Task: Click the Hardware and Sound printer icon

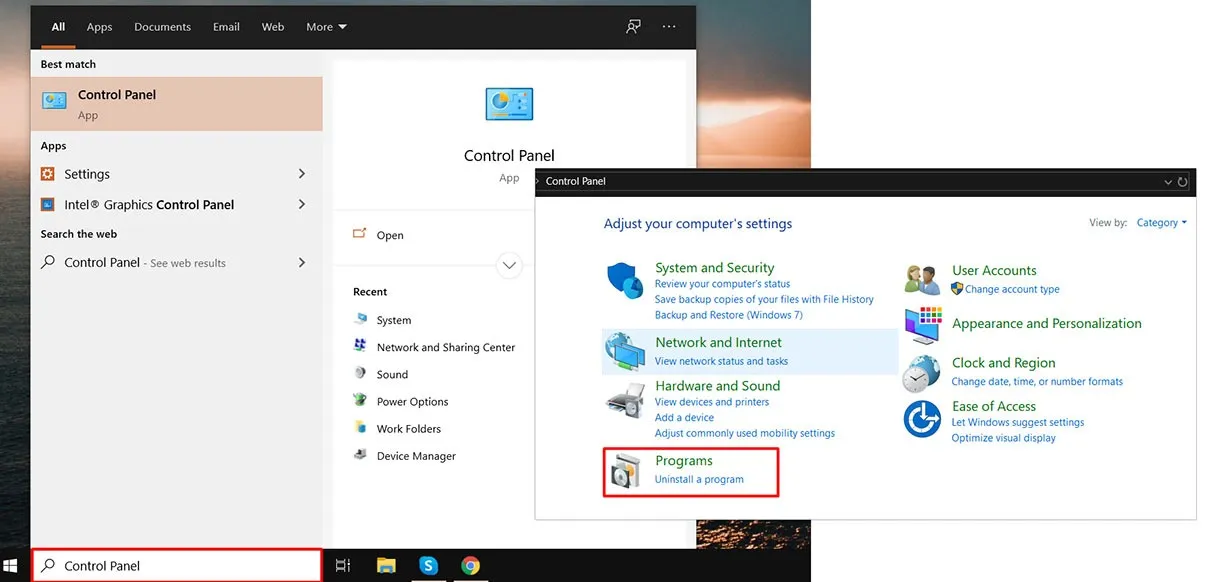Action: tap(626, 400)
